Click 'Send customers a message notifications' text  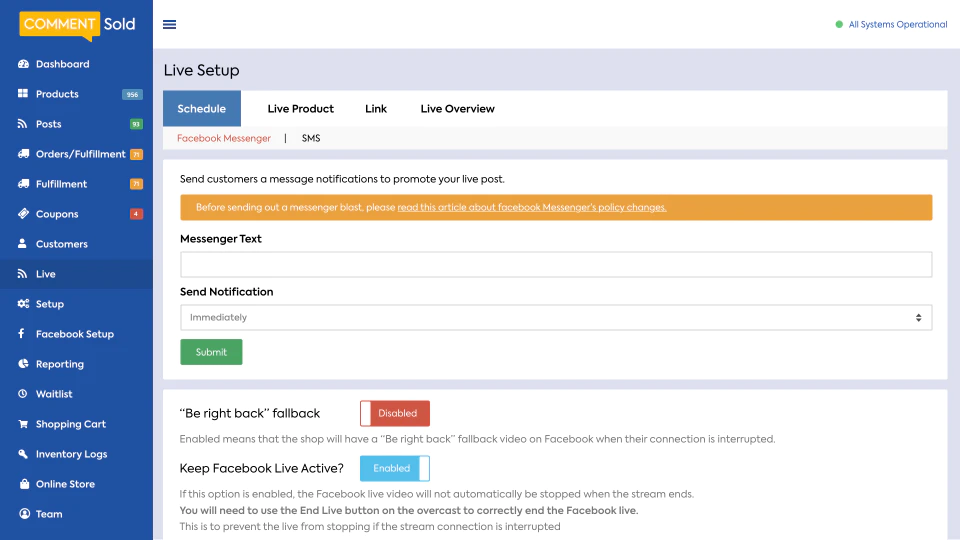[x=342, y=179]
